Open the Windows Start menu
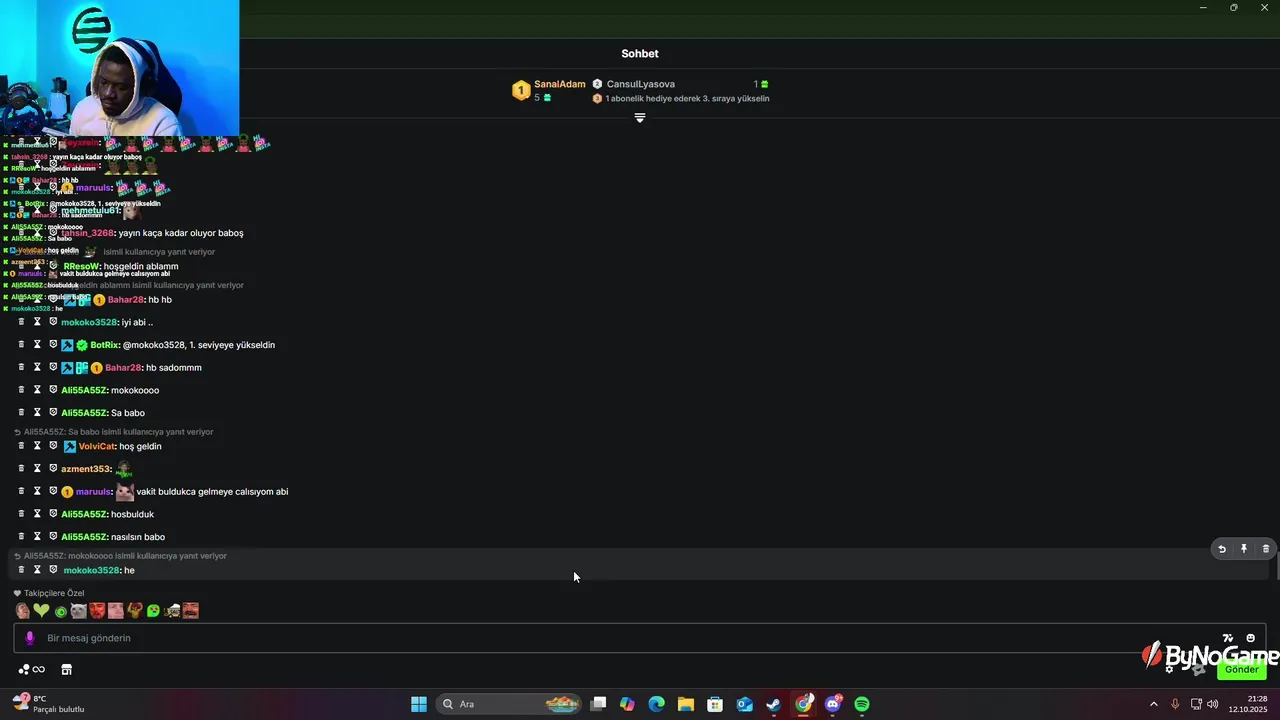Screen dimensions: 1280x720 click(x=419, y=704)
